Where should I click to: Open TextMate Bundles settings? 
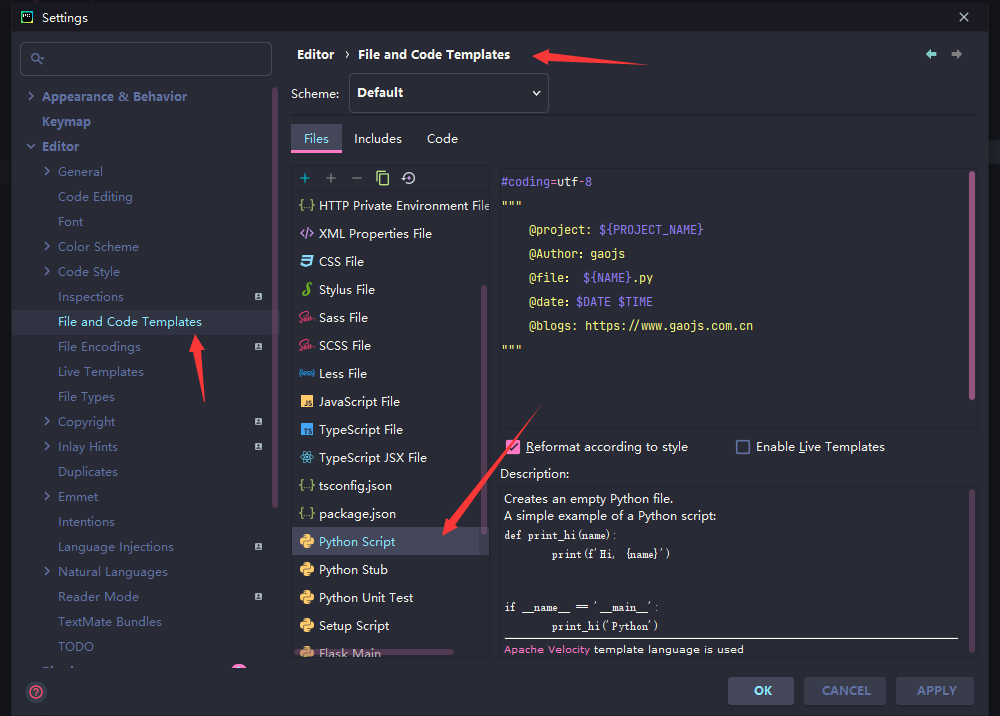click(110, 622)
